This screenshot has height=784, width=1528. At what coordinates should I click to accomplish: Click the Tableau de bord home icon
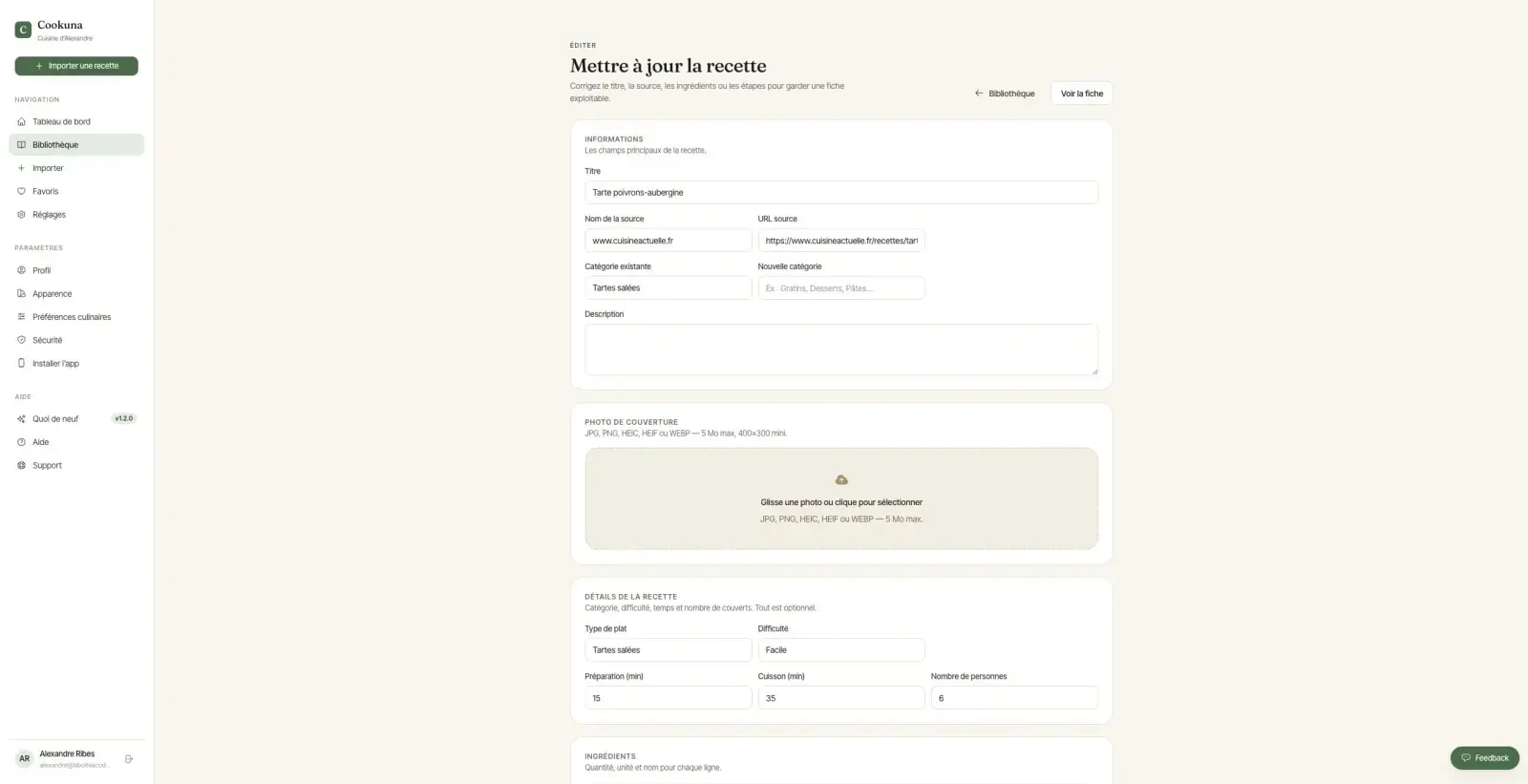click(x=21, y=122)
